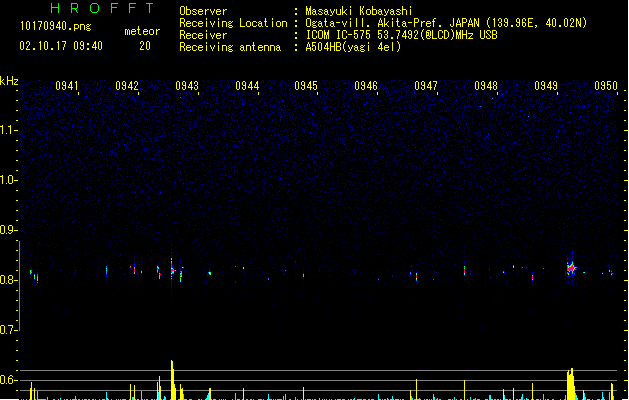Click the 0944 time marker
Image resolution: width=629 pixels, height=400 pixels.
[247, 86]
